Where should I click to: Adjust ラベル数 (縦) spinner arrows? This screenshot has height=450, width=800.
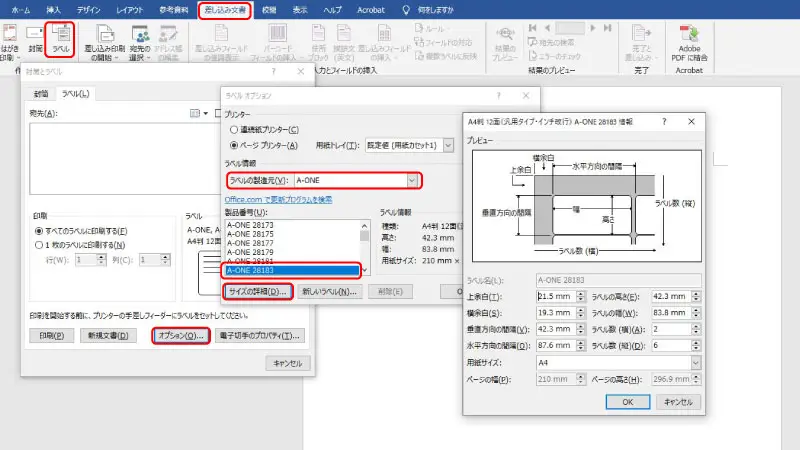coord(696,345)
